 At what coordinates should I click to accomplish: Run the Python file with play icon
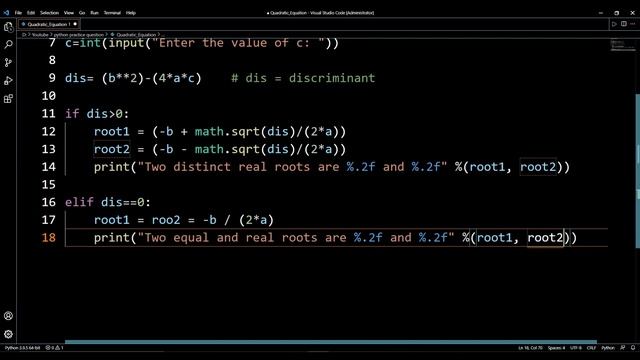coord(614,24)
